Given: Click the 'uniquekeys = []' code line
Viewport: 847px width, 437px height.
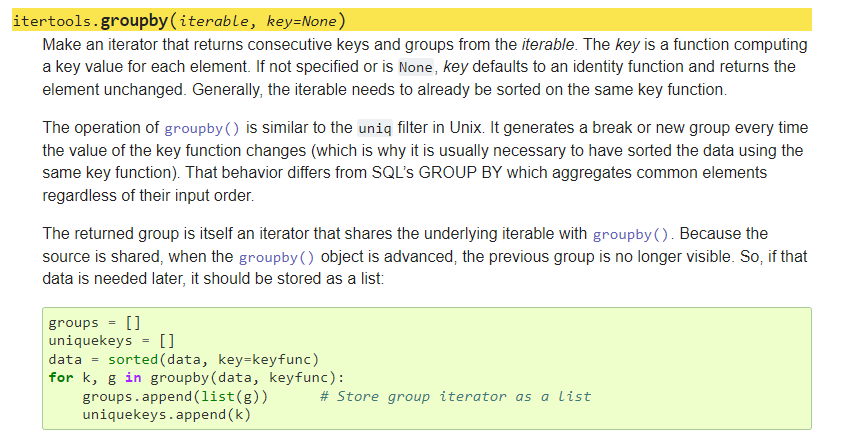Looking at the screenshot, I should [x=111, y=341].
